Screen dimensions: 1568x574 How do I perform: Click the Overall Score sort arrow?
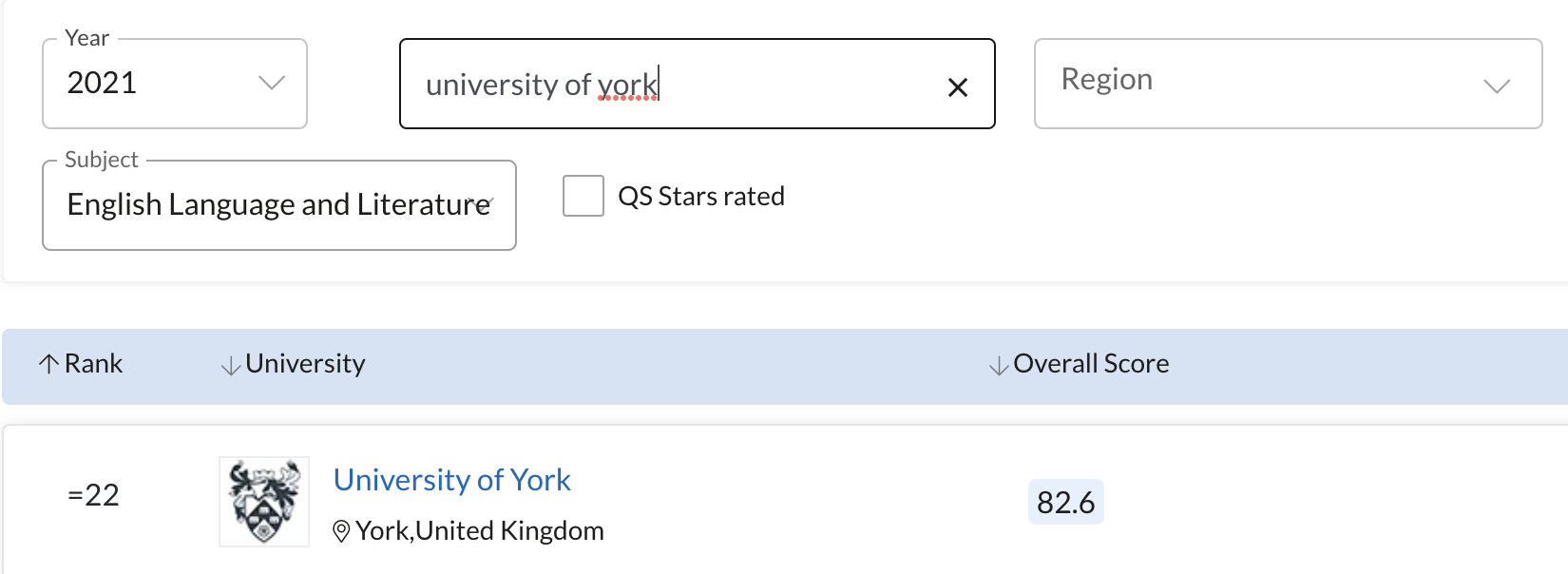point(998,366)
